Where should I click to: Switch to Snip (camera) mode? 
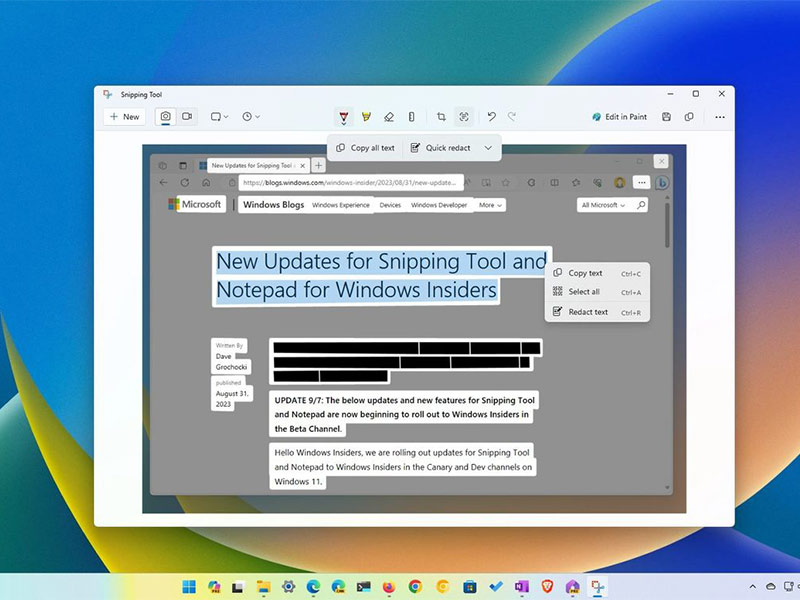pos(165,117)
